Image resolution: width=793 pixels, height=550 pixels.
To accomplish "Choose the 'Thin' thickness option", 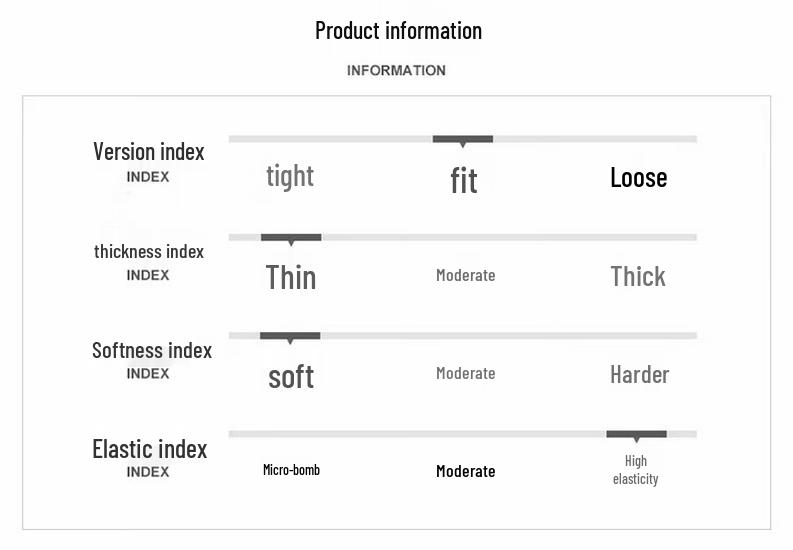I will (x=291, y=277).
